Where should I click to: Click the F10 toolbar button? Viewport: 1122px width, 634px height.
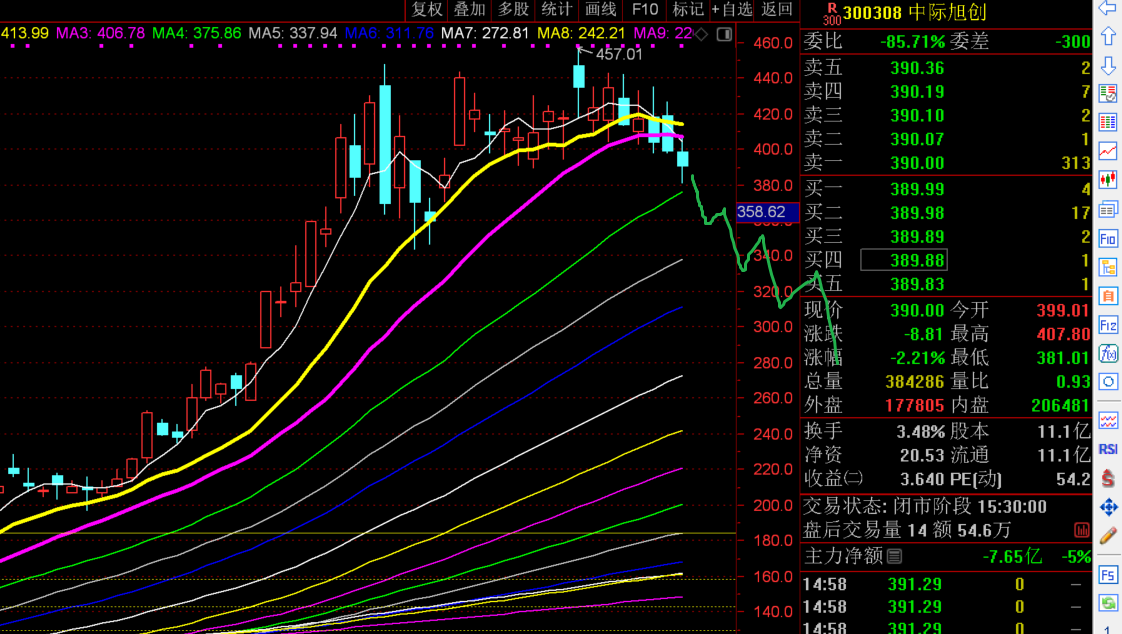click(x=645, y=9)
